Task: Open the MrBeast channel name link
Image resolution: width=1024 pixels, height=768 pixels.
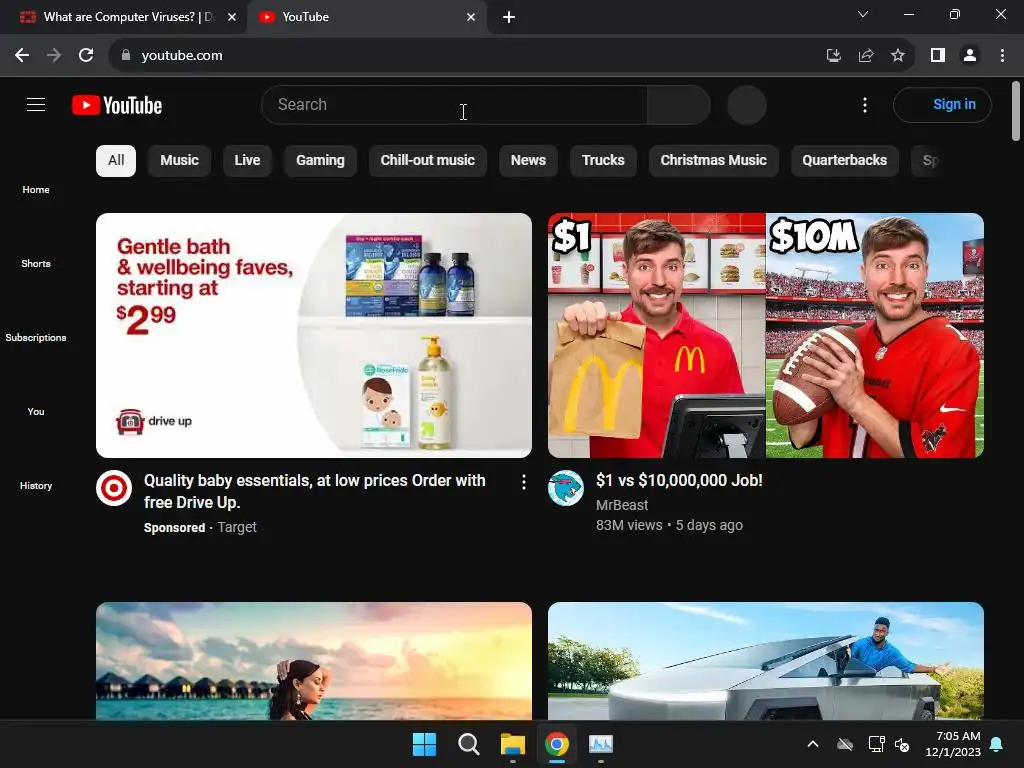Action: click(622, 505)
